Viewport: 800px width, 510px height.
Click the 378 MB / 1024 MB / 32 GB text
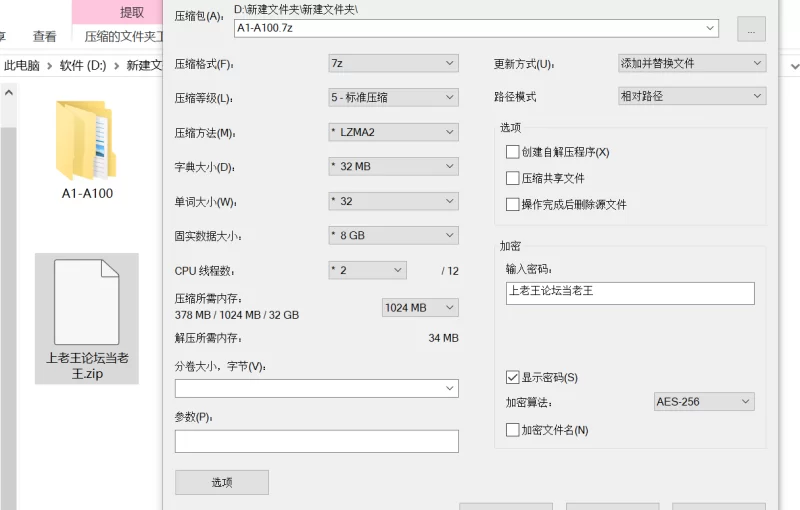pos(237,315)
